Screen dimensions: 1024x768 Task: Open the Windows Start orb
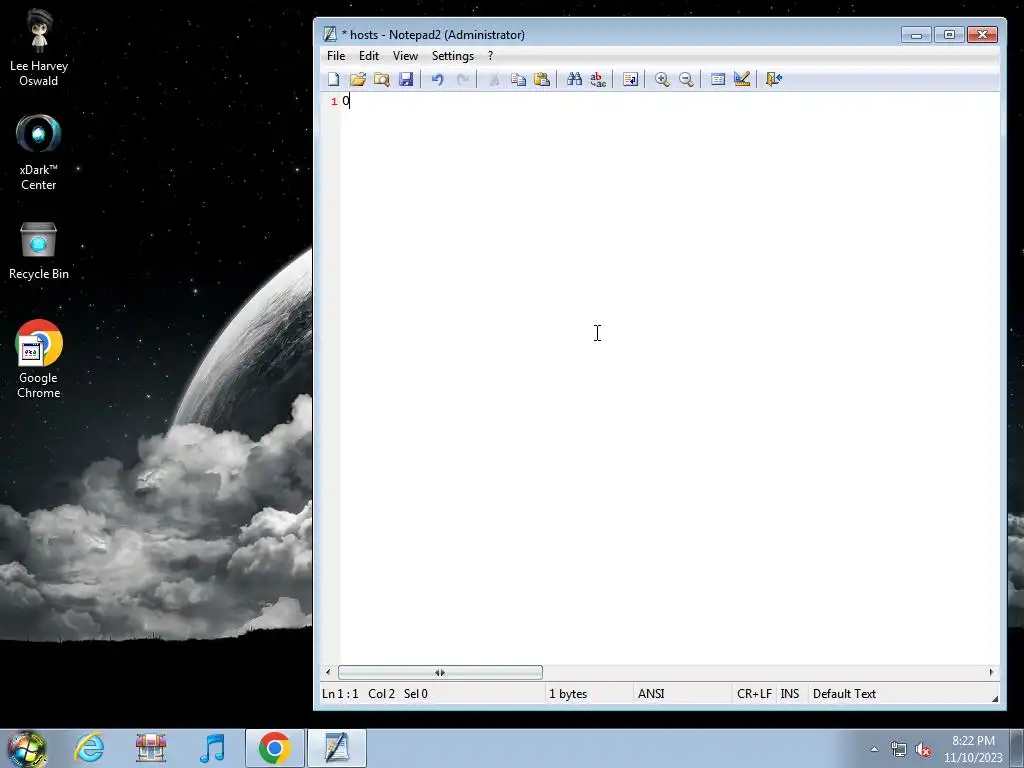click(27, 748)
